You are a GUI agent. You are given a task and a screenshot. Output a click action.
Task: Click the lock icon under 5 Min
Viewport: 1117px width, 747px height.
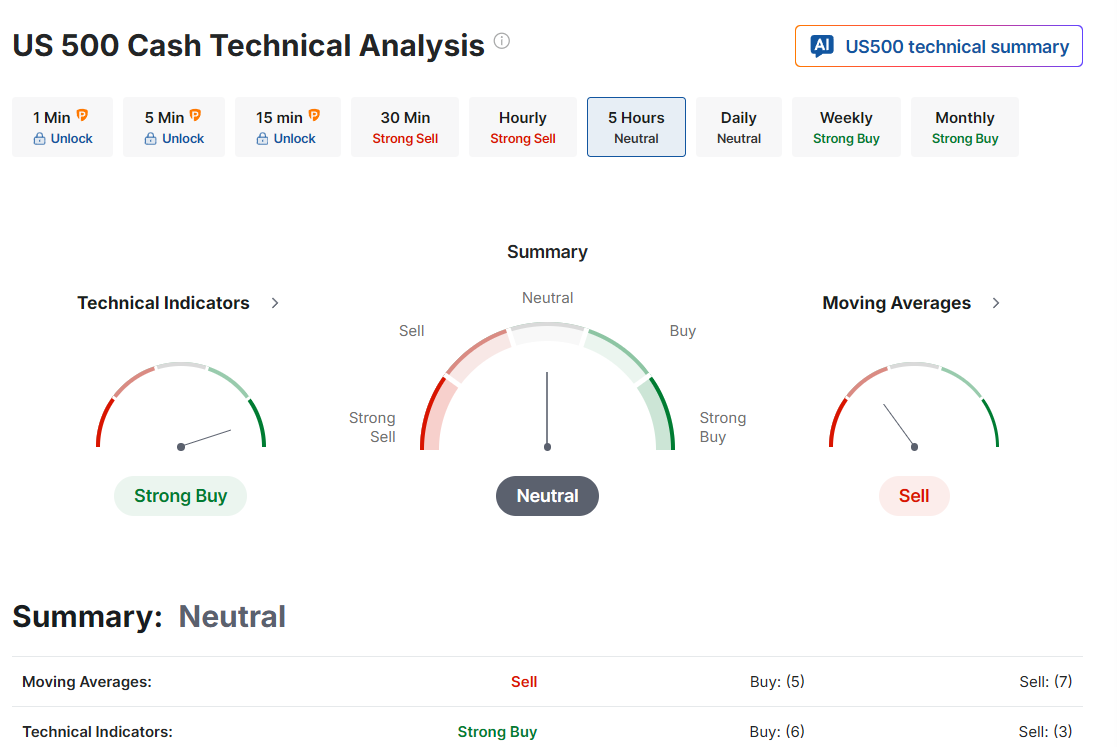pos(150,139)
